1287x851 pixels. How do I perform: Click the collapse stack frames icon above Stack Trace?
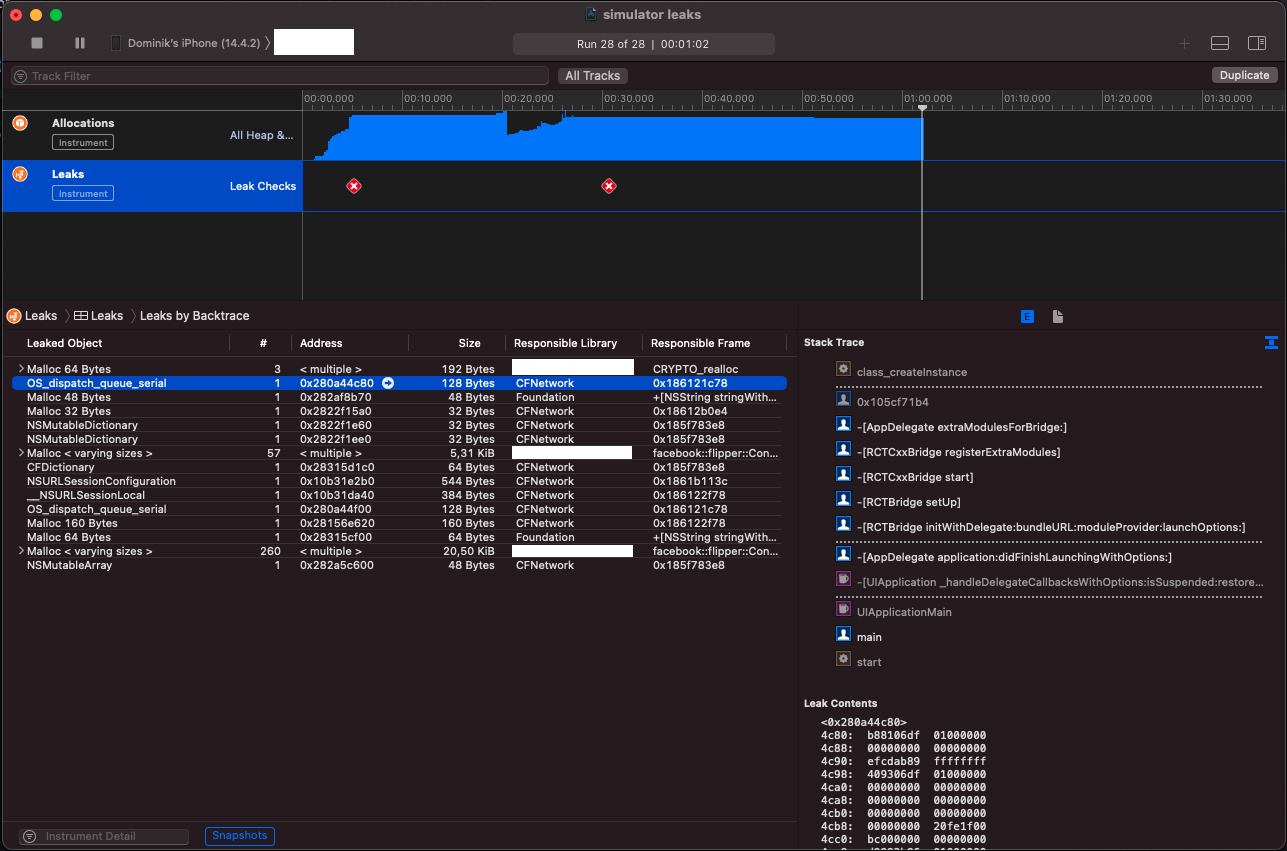point(1271,342)
